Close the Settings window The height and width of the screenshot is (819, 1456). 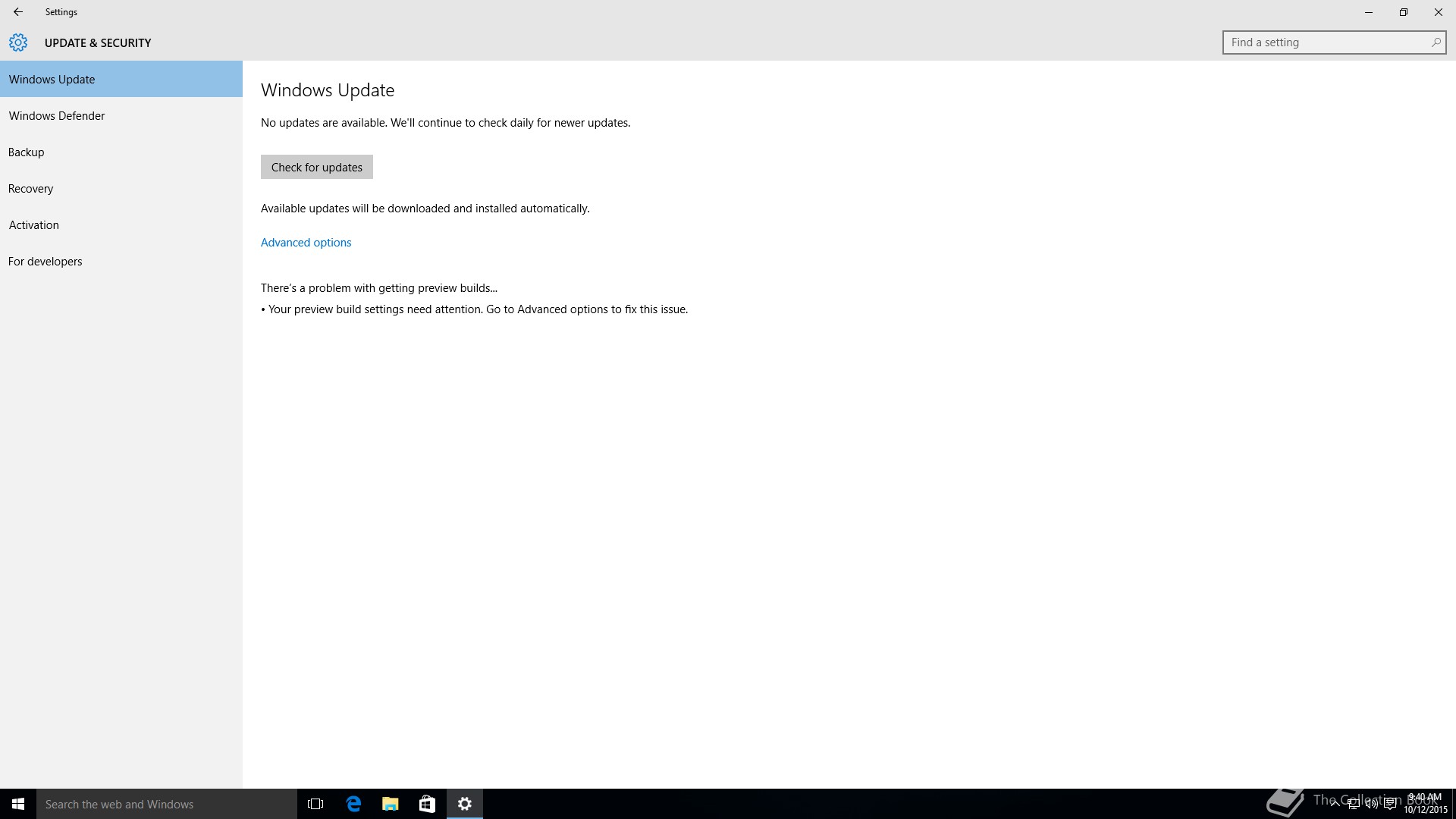(x=1439, y=12)
